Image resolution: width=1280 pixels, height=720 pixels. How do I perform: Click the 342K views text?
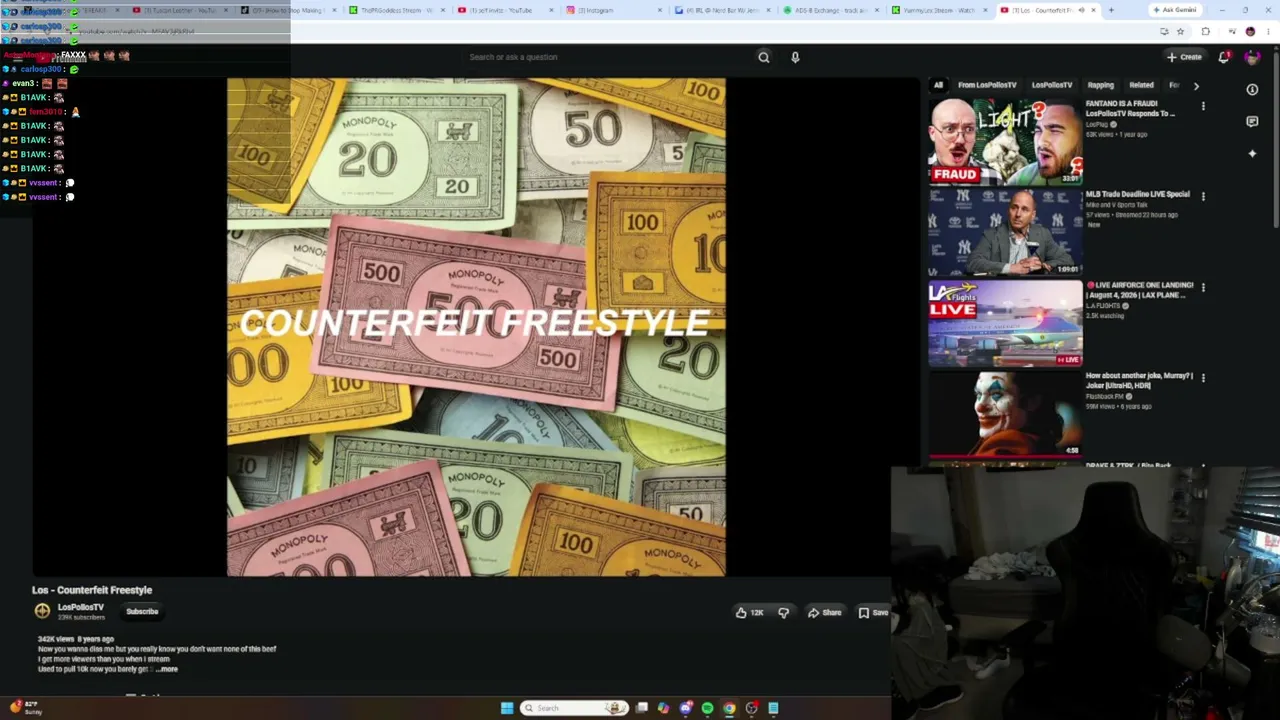point(56,639)
